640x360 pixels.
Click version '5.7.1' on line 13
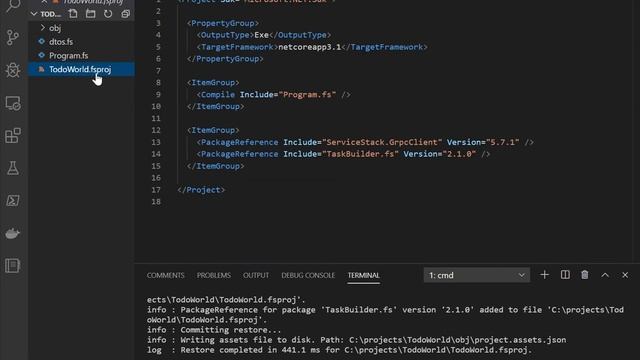pos(502,142)
